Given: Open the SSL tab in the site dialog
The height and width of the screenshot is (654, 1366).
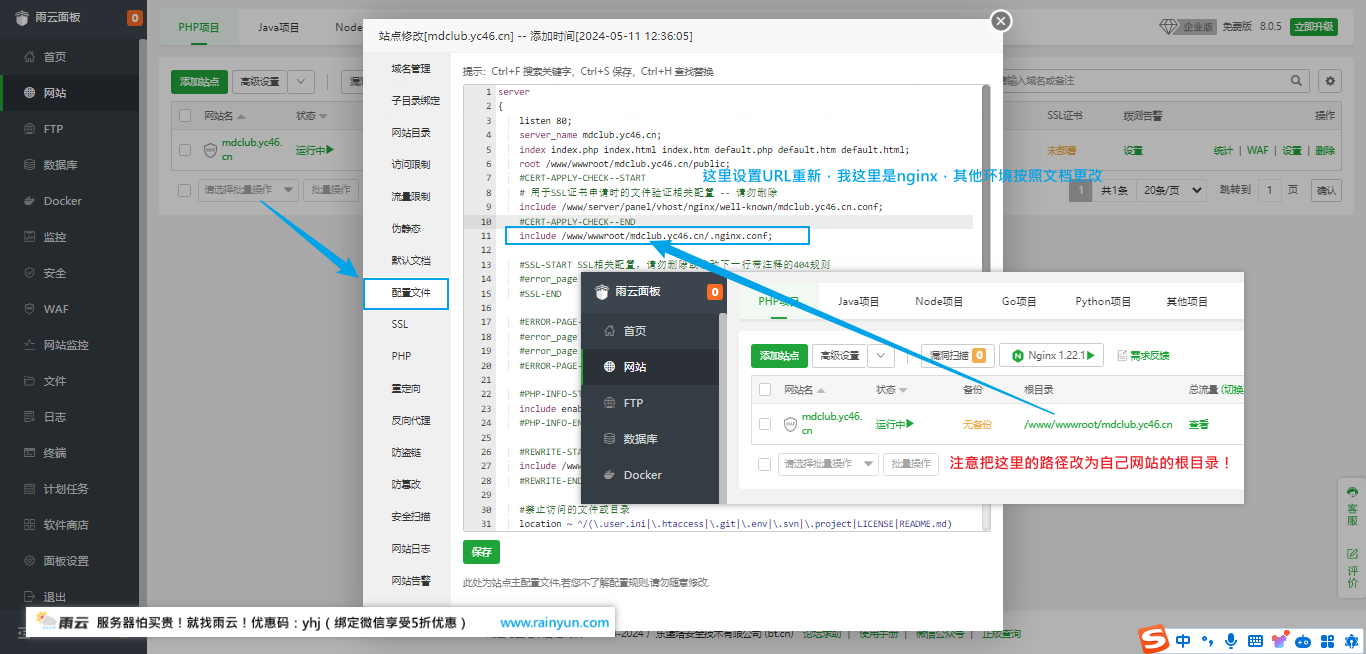Looking at the screenshot, I should [400, 325].
